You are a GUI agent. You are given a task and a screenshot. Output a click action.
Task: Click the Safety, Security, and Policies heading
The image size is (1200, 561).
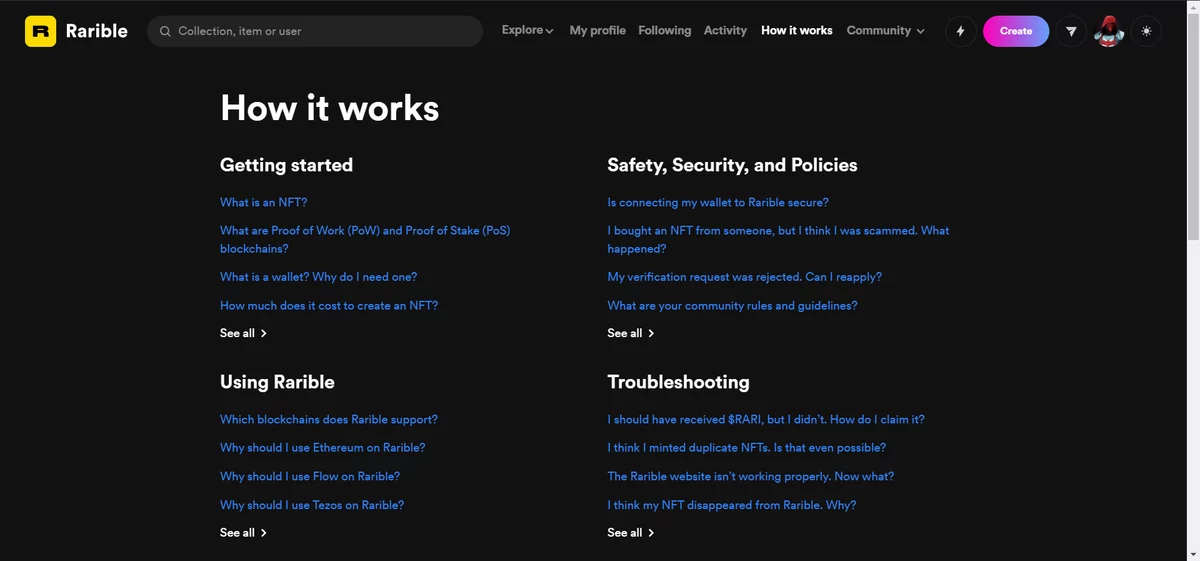[x=732, y=165]
